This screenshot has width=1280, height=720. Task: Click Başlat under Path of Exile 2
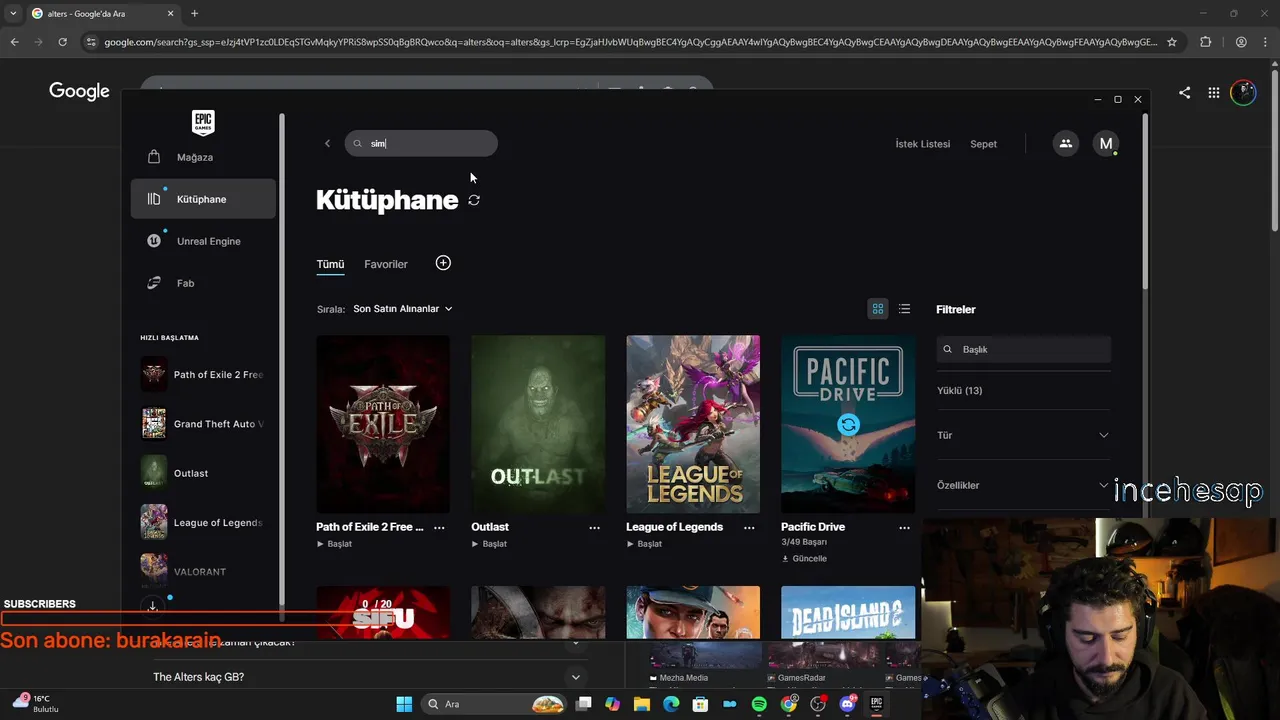(x=335, y=544)
